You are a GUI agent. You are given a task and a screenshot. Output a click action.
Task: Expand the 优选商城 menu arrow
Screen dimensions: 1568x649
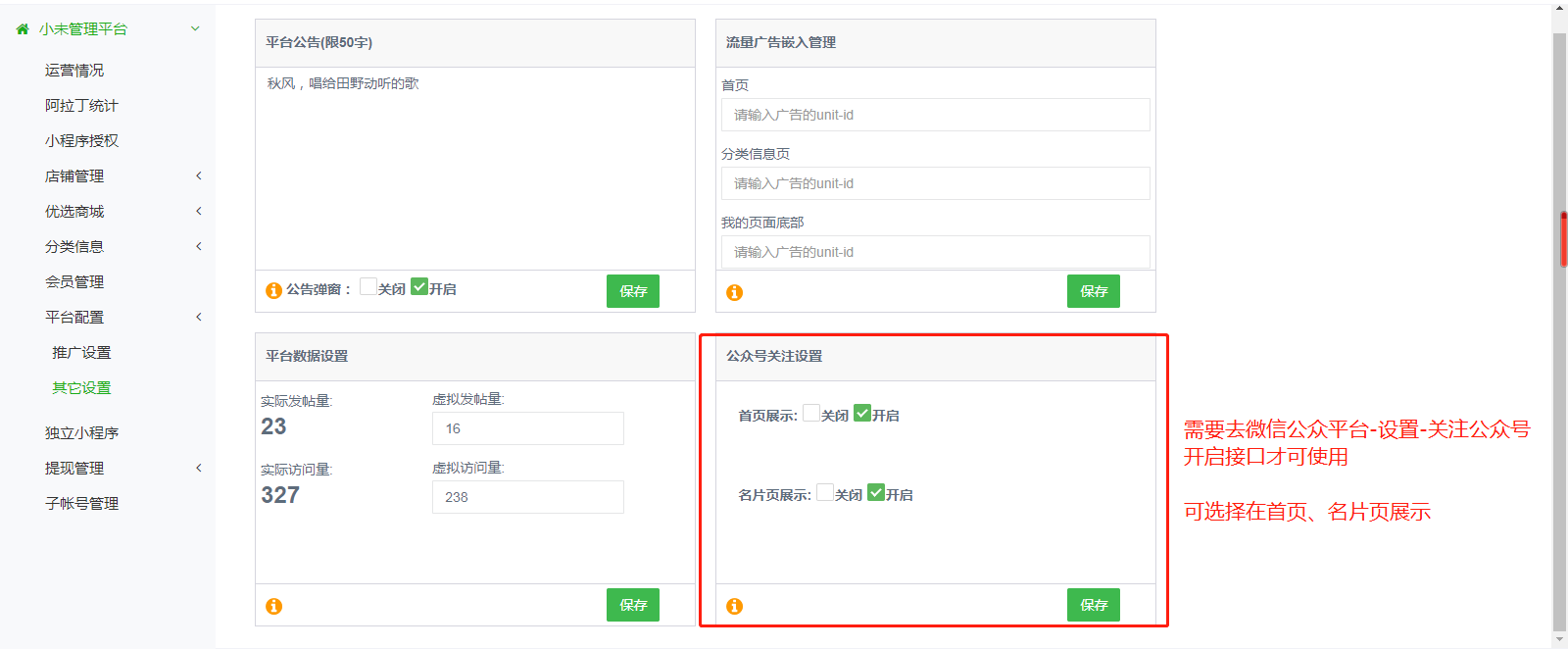[198, 212]
